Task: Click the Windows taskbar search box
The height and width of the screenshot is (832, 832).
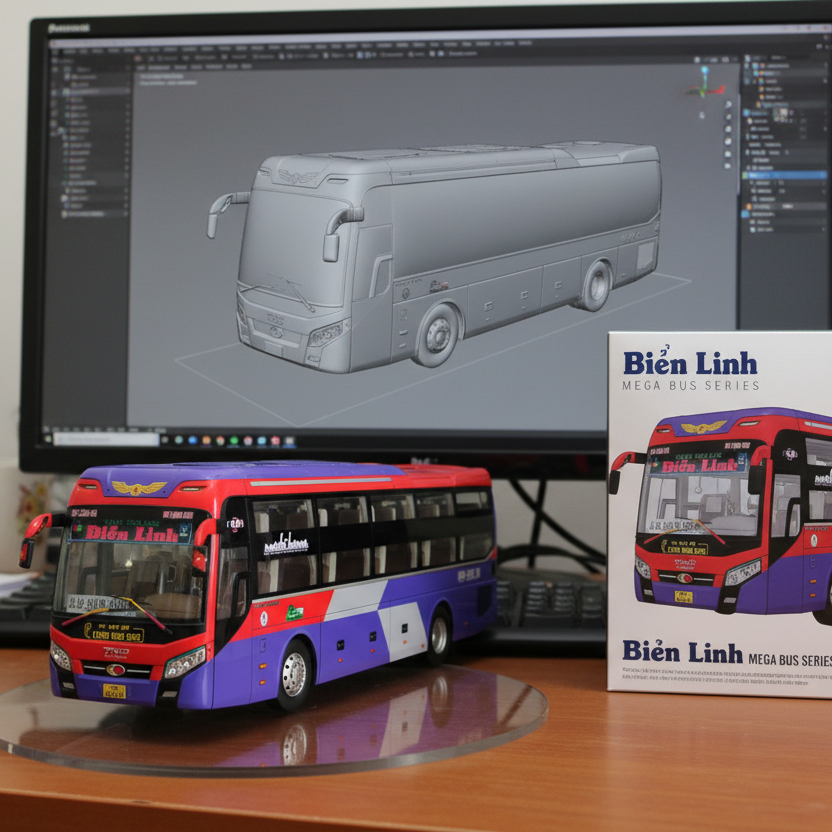Action: [x=106, y=439]
